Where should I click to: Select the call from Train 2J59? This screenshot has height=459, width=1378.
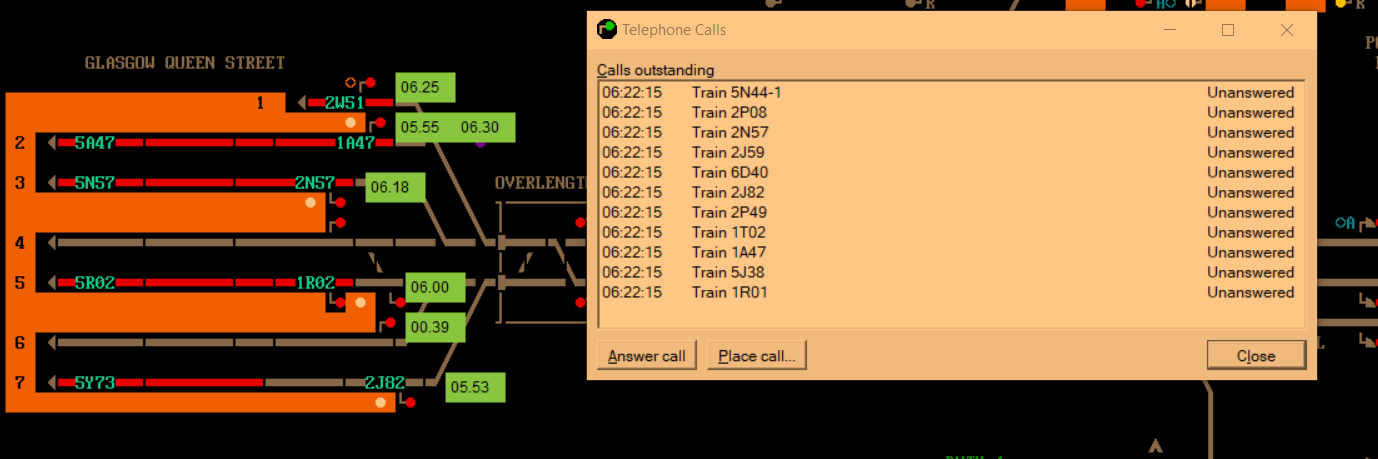950,153
